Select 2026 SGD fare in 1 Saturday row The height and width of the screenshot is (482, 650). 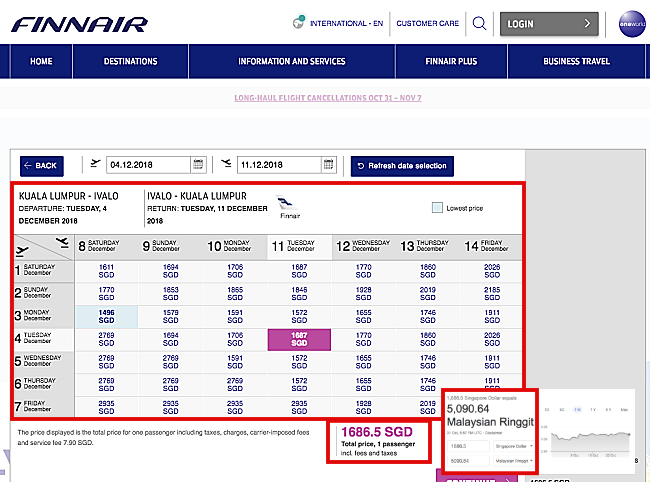click(492, 271)
